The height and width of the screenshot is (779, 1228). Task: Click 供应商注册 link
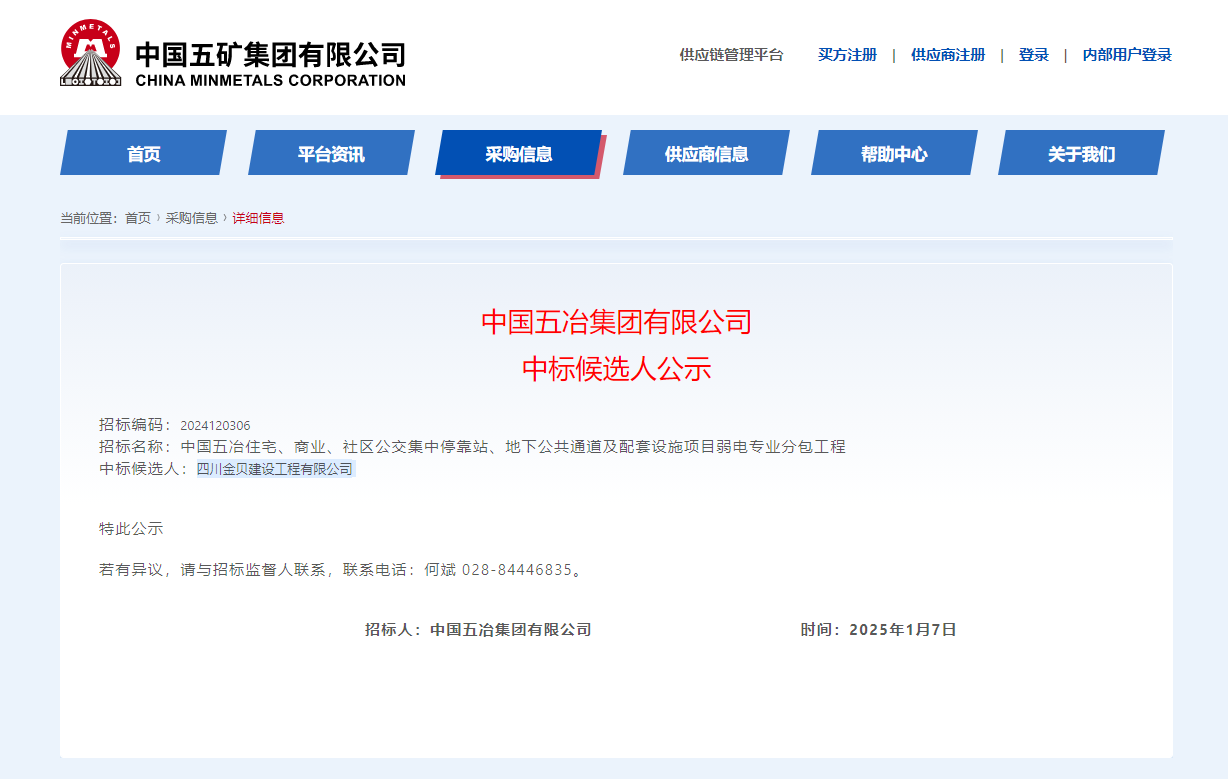tap(948, 55)
